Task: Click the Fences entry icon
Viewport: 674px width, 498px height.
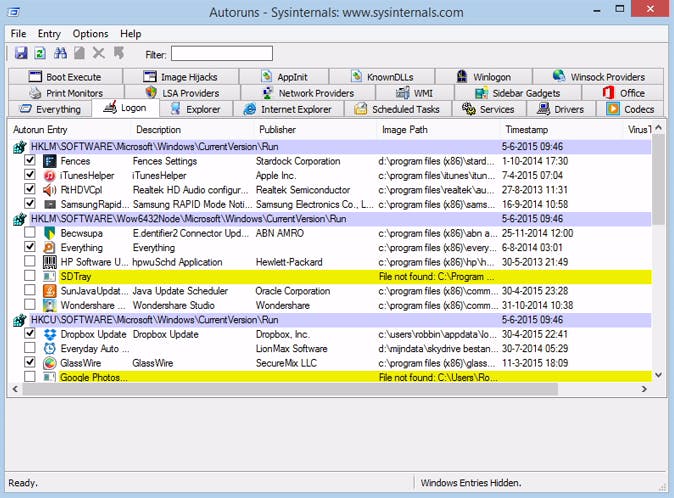Action: coord(48,160)
